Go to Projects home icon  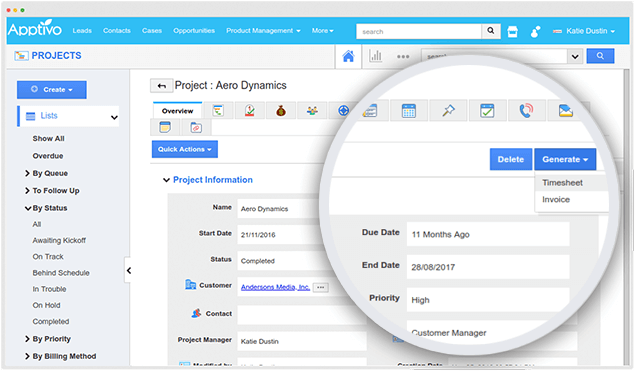point(348,56)
